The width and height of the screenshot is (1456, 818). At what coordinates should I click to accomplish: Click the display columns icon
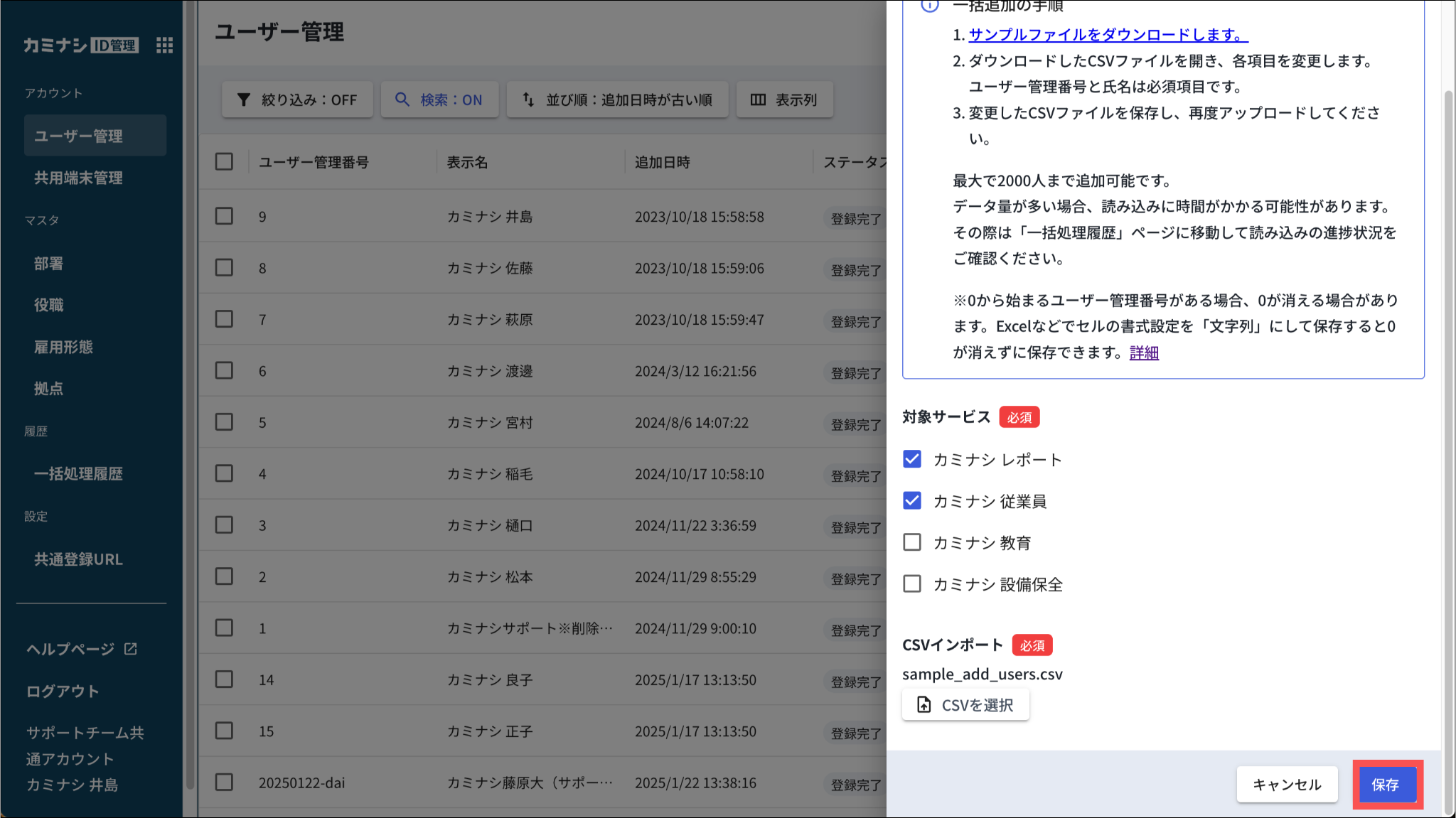click(758, 99)
